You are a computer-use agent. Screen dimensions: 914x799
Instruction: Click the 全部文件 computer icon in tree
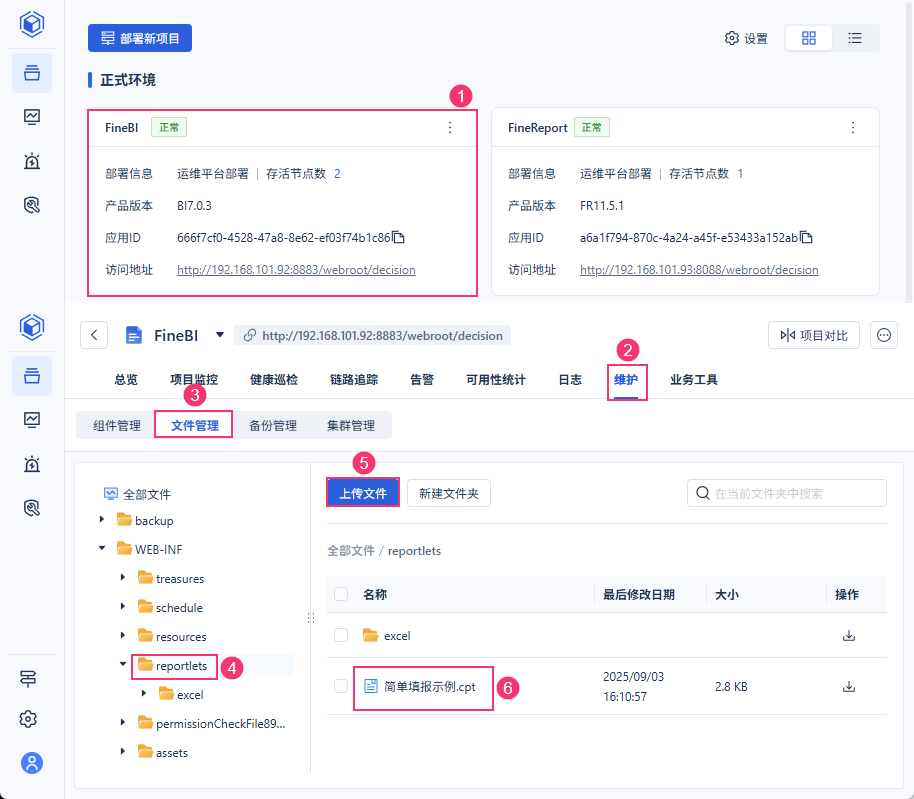pyautogui.click(x=110, y=494)
